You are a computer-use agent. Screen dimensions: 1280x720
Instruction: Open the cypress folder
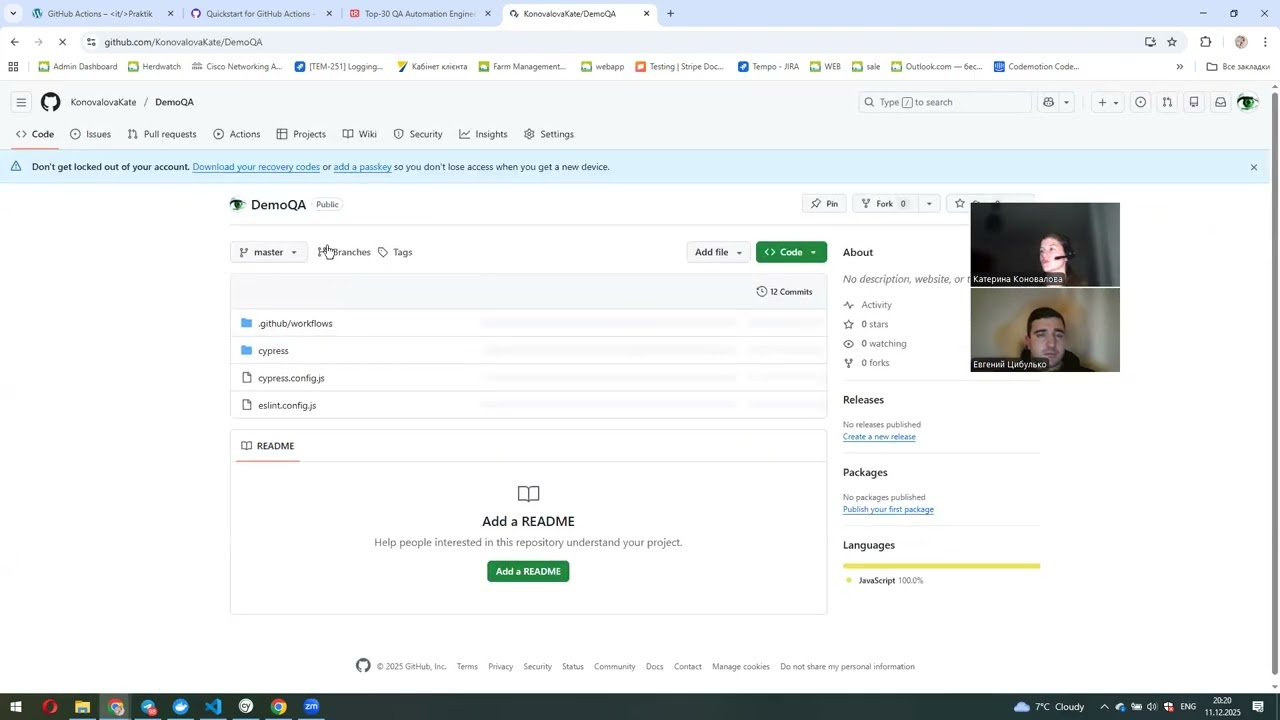[x=273, y=351]
